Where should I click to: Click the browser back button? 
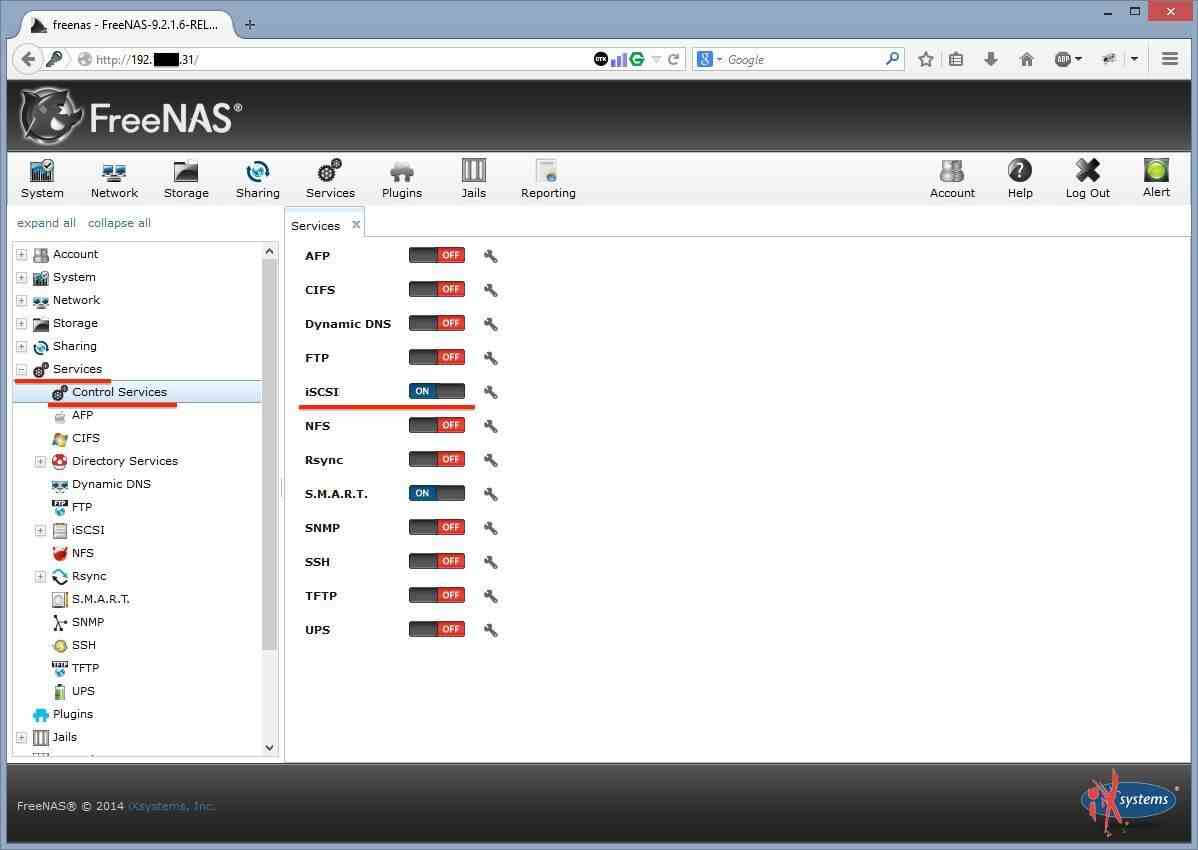click(x=28, y=59)
